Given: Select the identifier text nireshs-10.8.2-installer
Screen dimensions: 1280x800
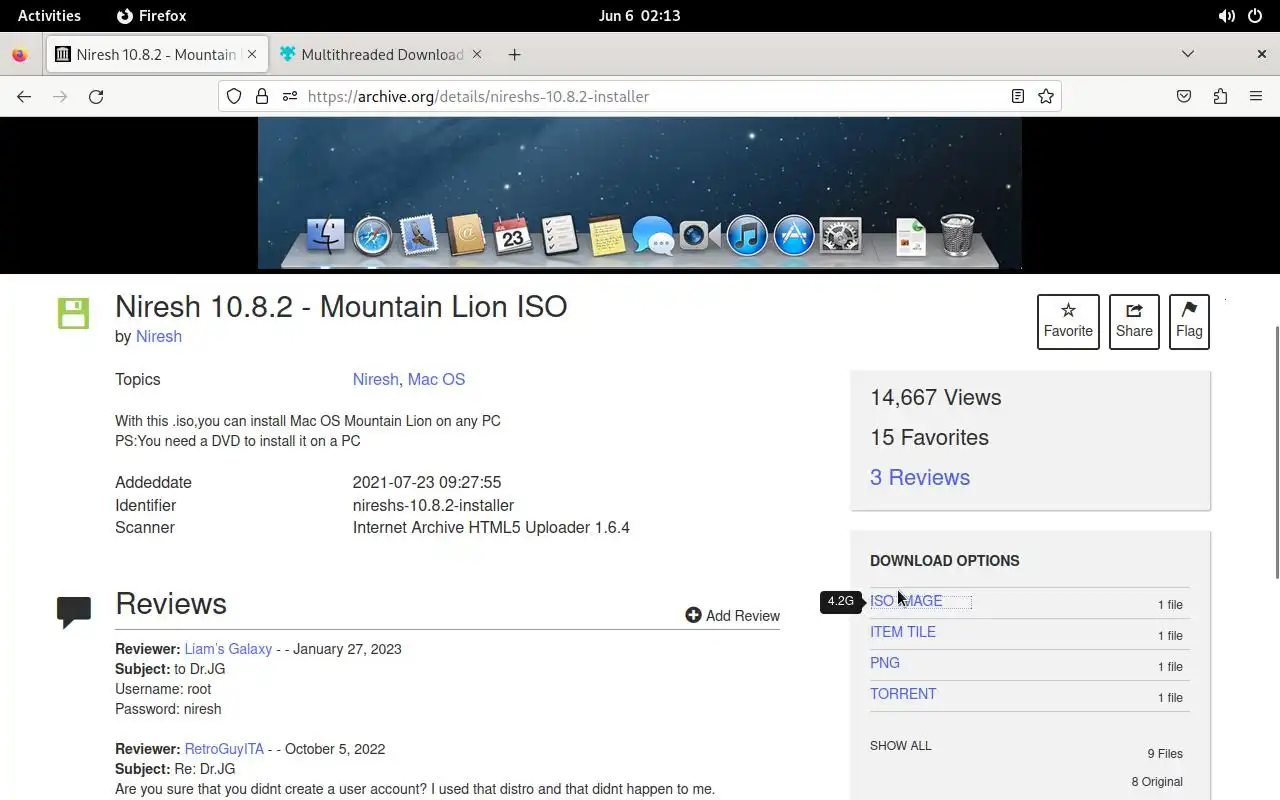Looking at the screenshot, I should [433, 506].
